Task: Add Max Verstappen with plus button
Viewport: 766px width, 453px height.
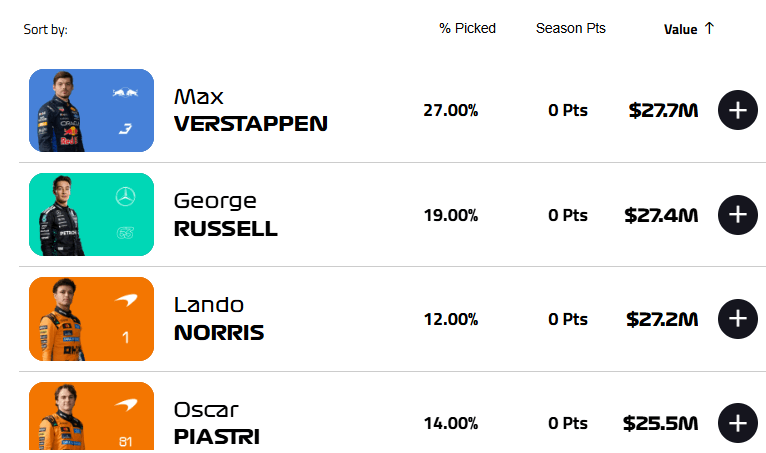Action: click(x=738, y=110)
